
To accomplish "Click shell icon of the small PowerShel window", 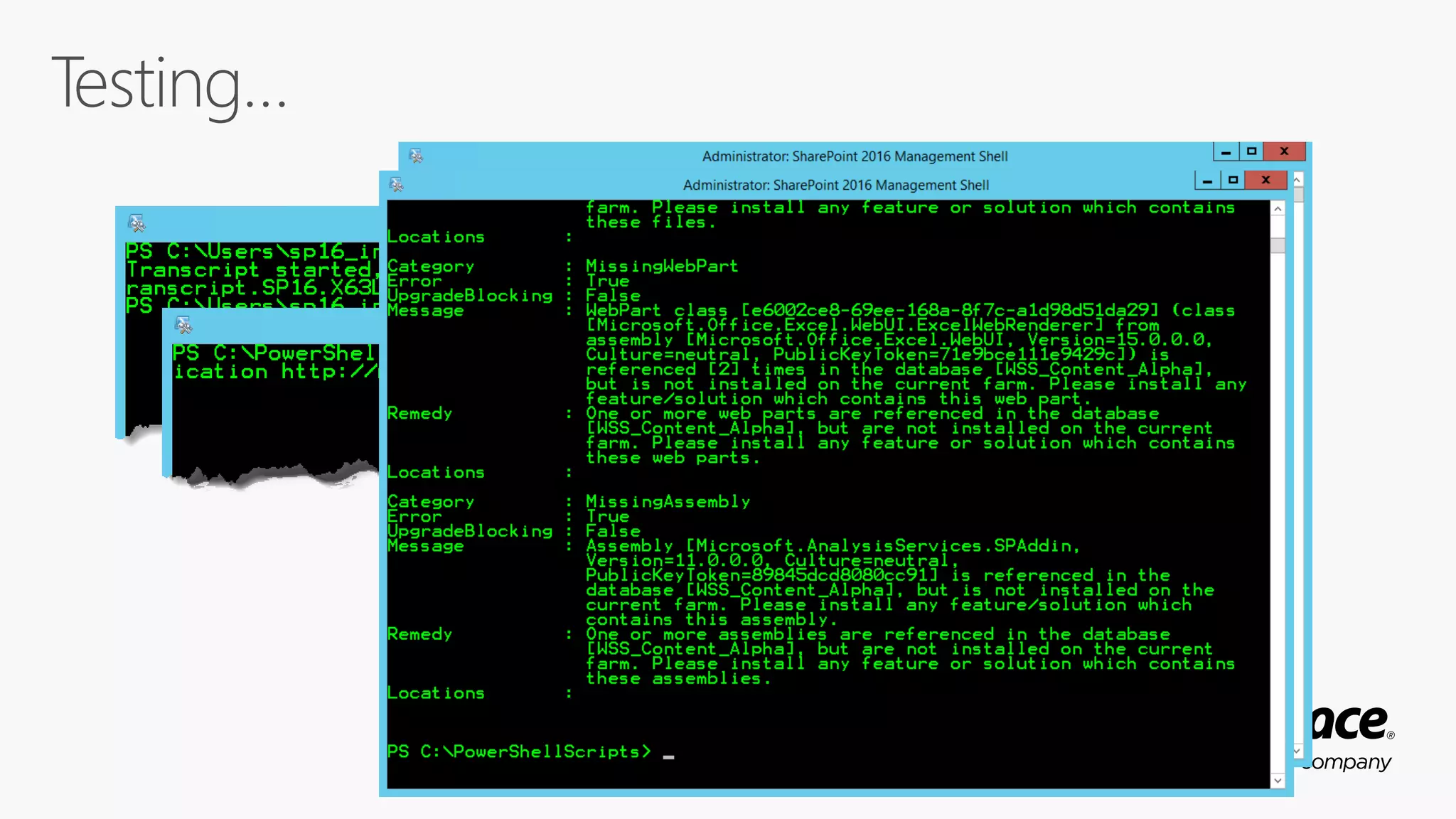I will 183,325.
